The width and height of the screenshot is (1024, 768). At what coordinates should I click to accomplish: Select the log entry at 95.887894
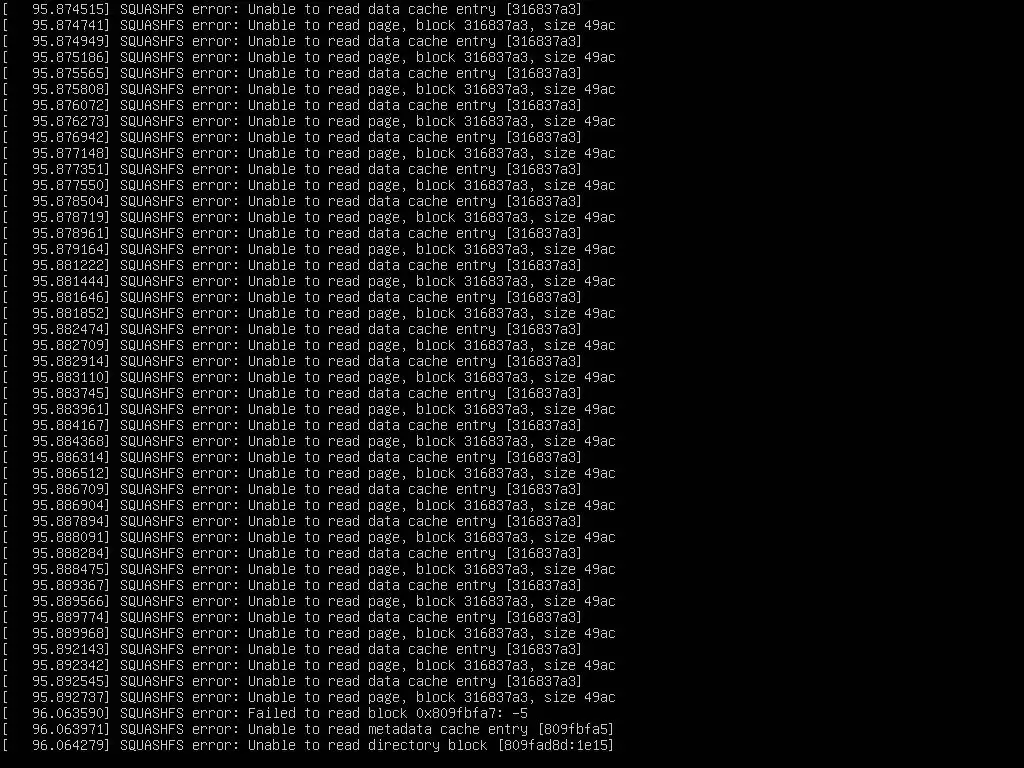pos(292,521)
